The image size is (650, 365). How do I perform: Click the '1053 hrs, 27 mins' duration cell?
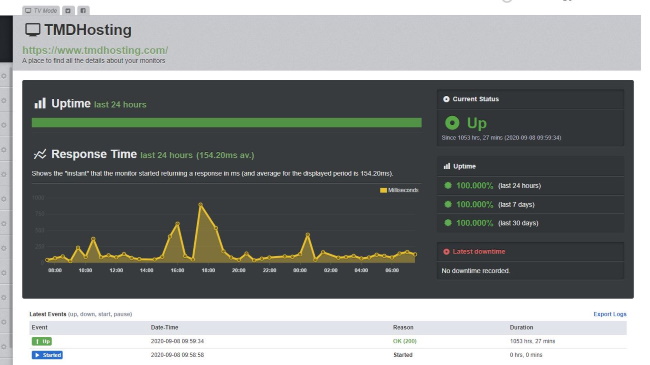[532, 341]
